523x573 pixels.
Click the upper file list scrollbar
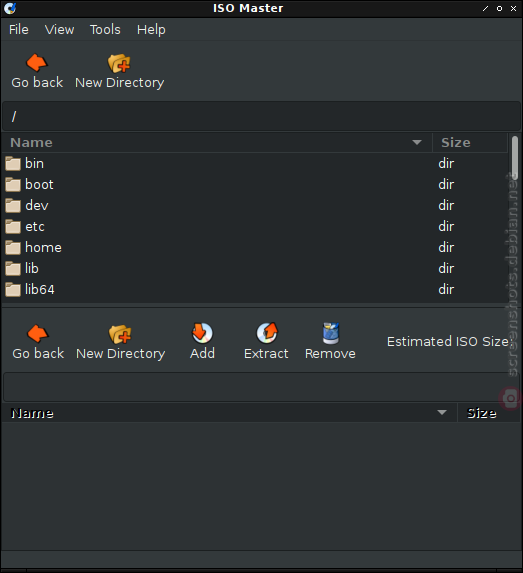tap(515, 157)
